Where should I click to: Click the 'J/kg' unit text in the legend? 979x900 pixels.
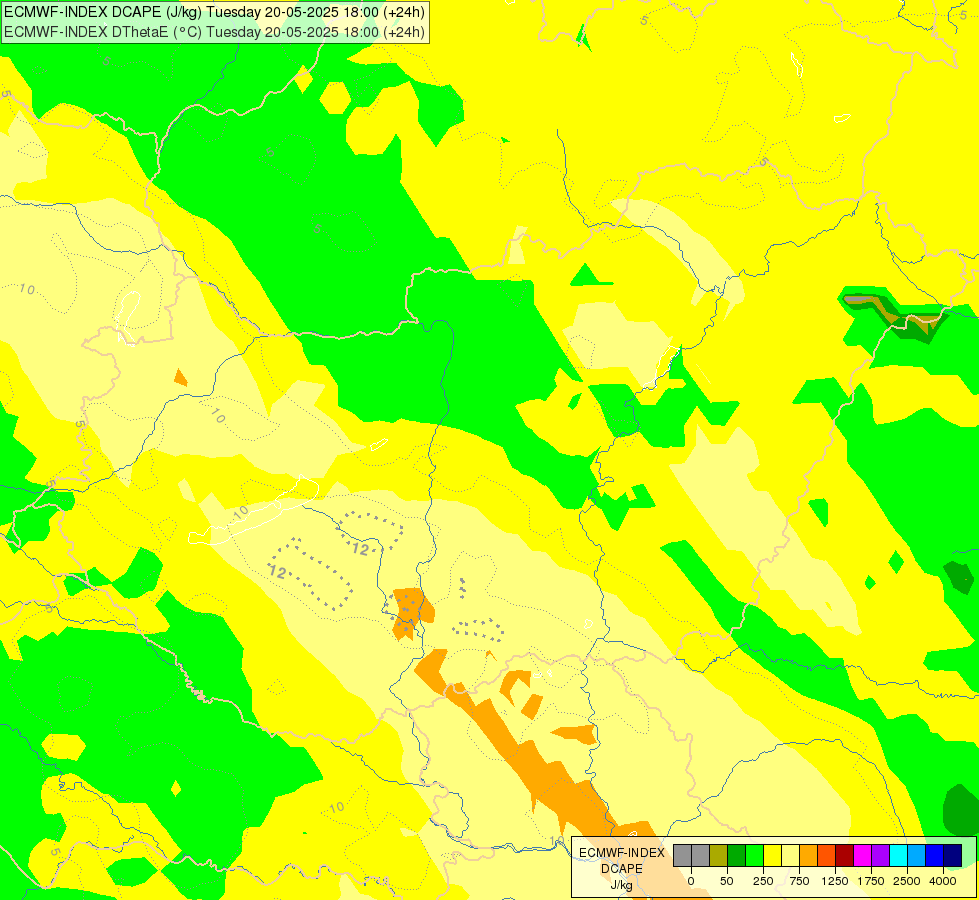[x=621, y=886]
